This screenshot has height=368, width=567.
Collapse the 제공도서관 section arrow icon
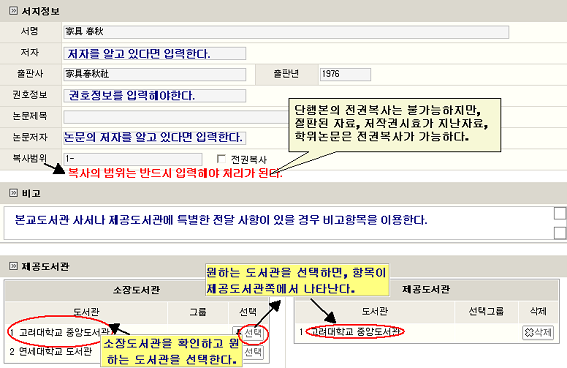point(13,266)
